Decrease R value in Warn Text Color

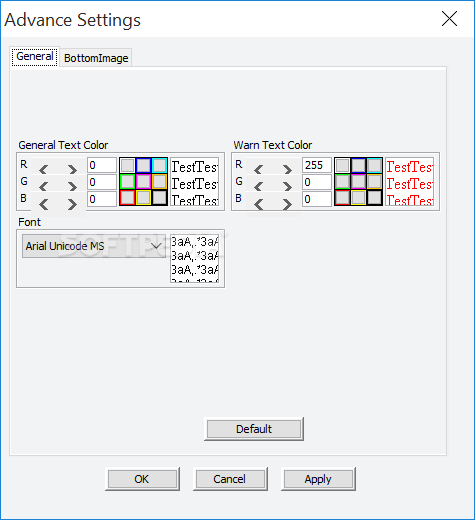click(x=259, y=170)
